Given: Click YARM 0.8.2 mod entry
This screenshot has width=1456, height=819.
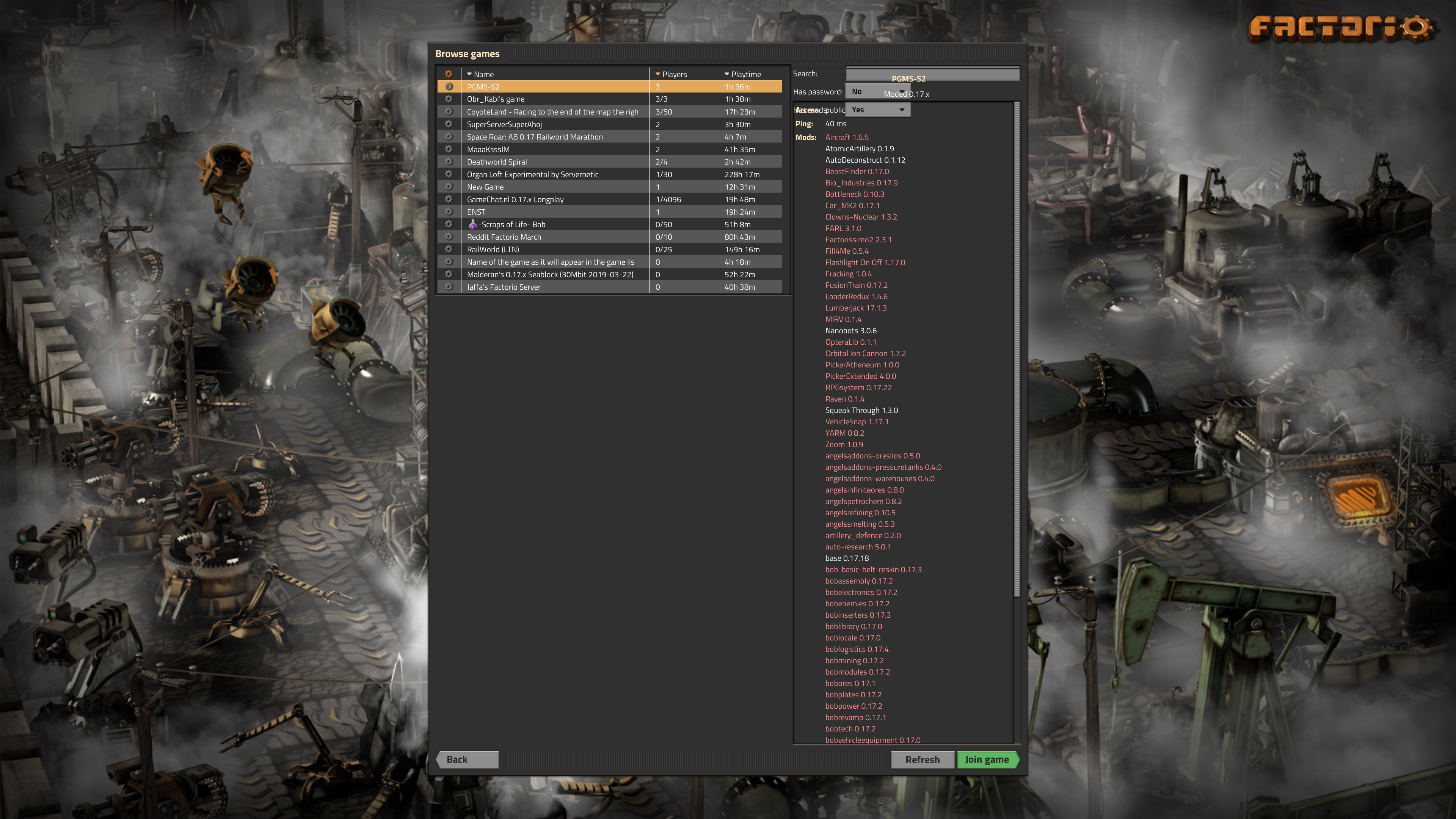Looking at the screenshot, I should tap(844, 432).
